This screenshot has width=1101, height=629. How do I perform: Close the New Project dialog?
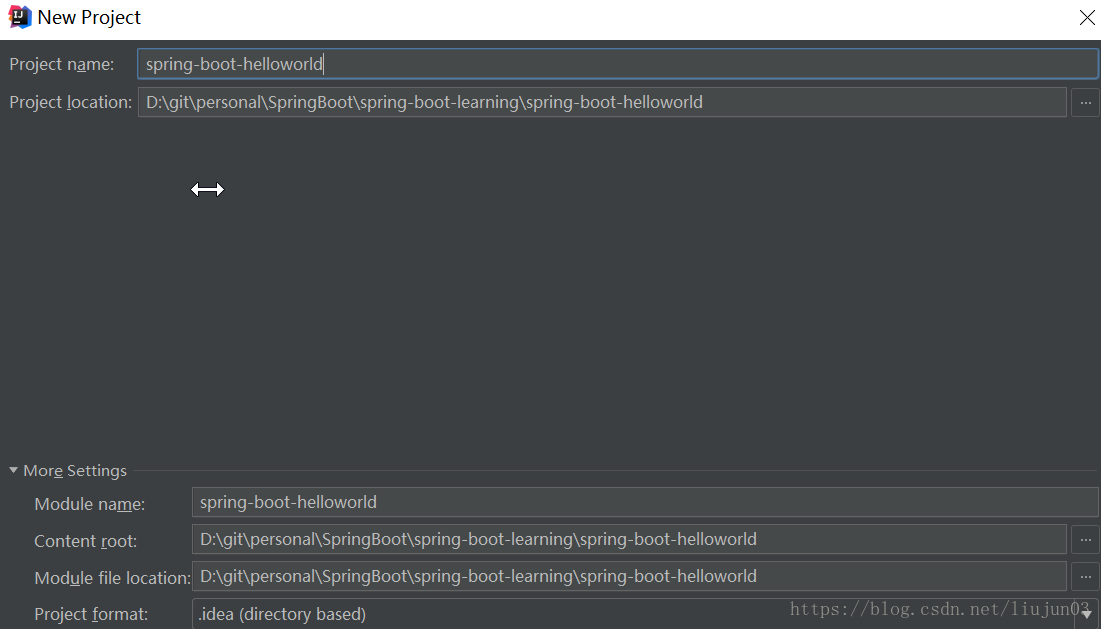click(1087, 18)
